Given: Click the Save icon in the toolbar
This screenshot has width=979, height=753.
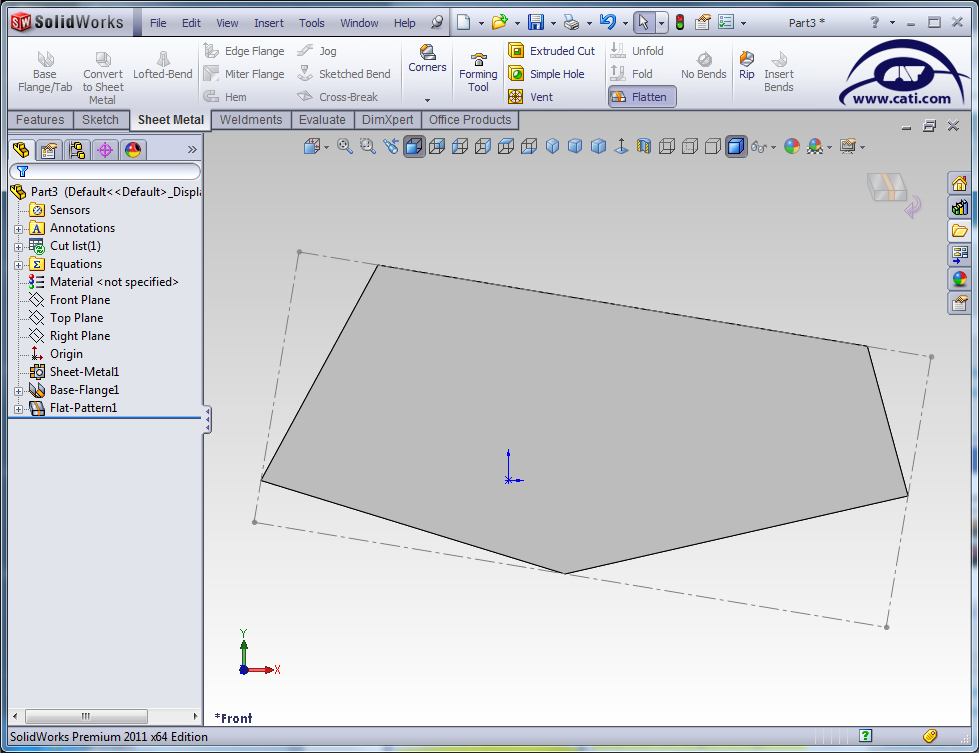Looking at the screenshot, I should [536, 22].
